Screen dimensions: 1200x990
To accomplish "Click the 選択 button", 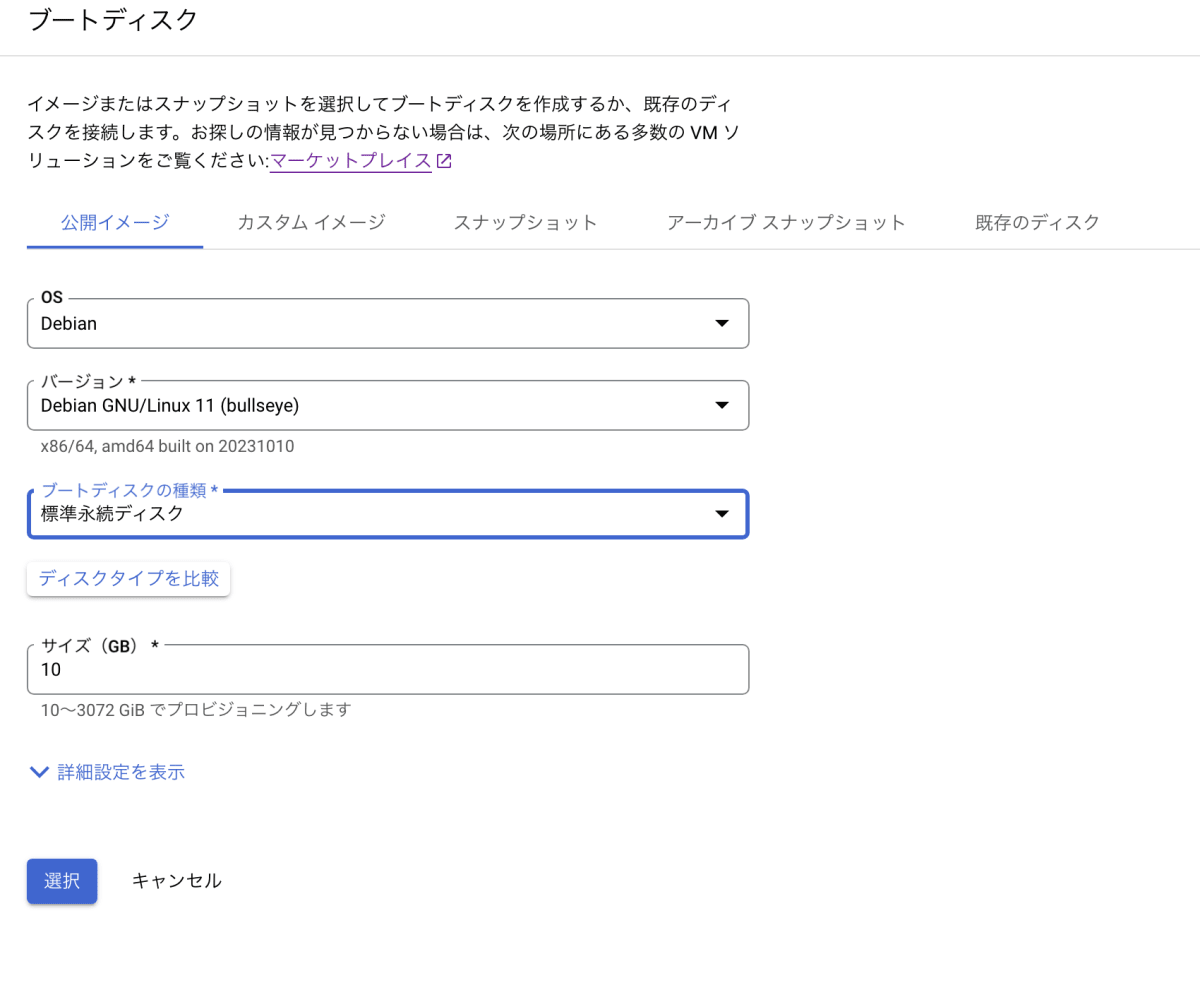I will [x=62, y=881].
